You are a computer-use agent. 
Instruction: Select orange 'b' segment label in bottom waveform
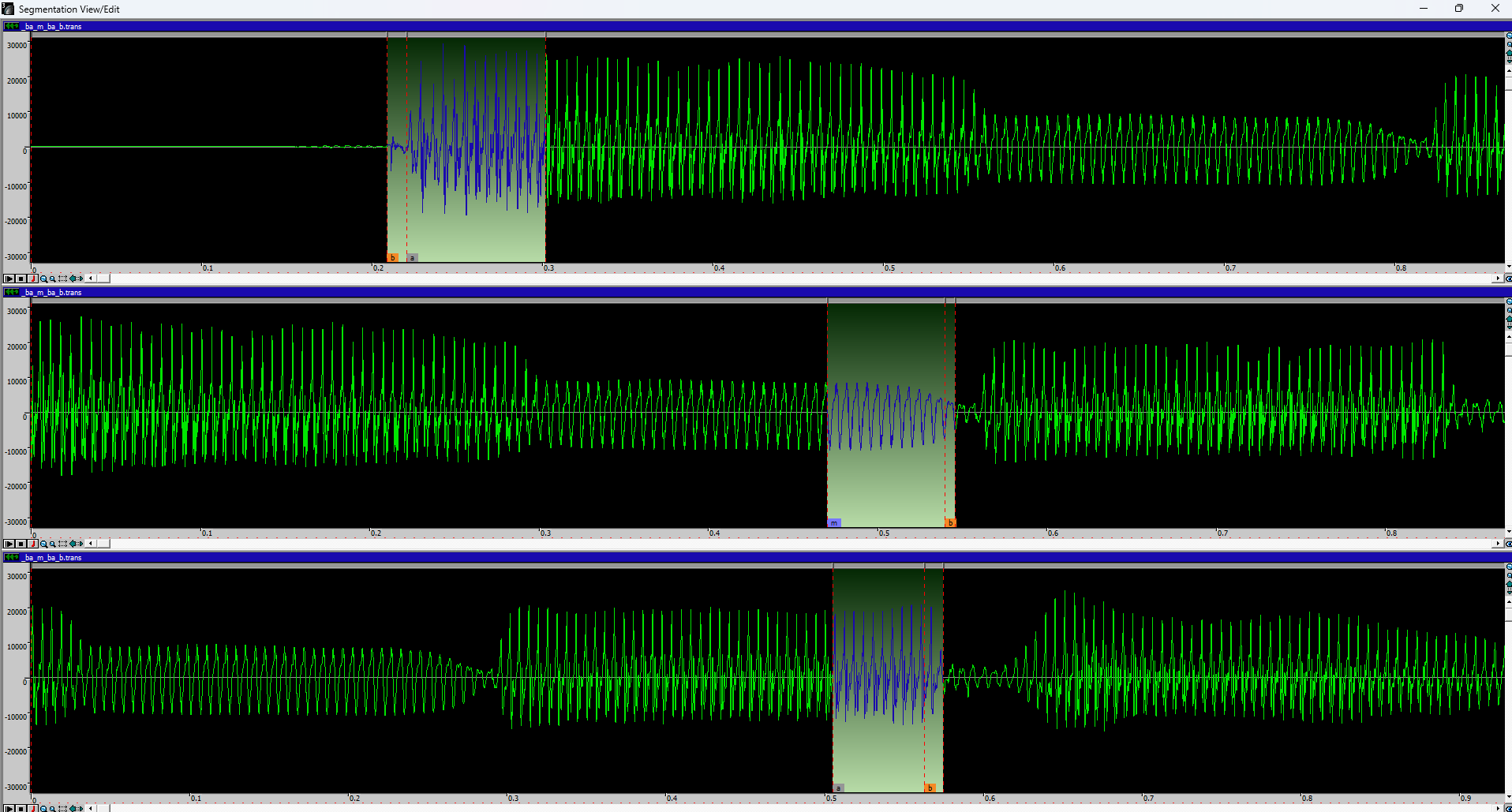pyautogui.click(x=930, y=788)
